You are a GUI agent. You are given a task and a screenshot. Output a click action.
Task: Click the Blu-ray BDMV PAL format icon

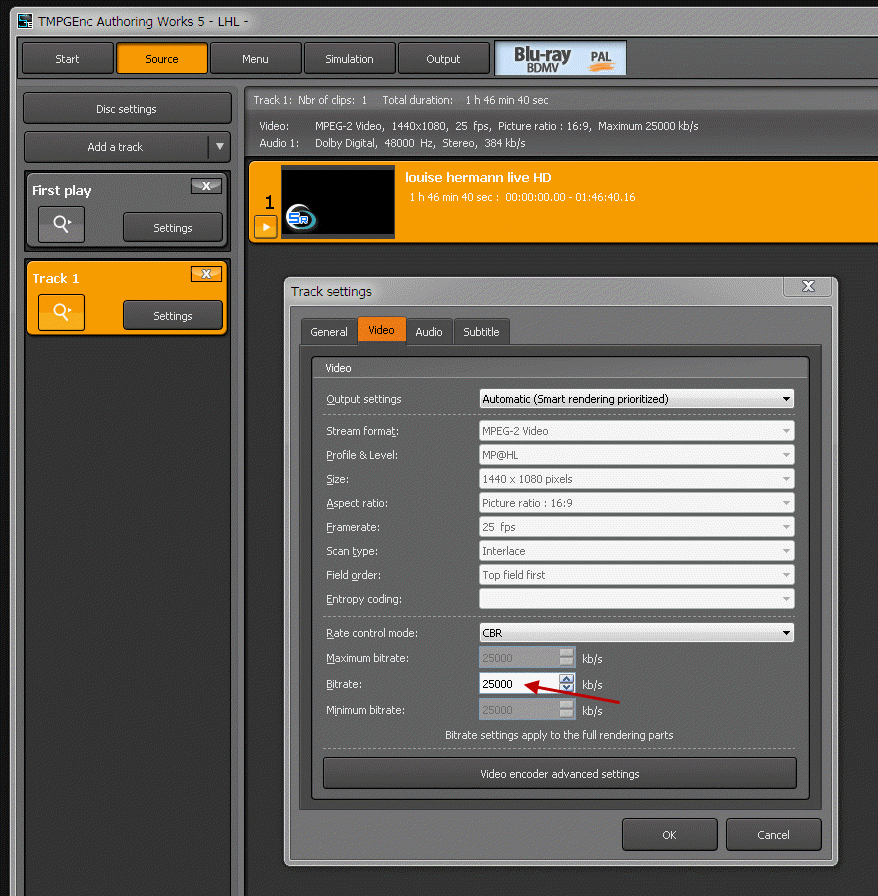click(x=561, y=59)
